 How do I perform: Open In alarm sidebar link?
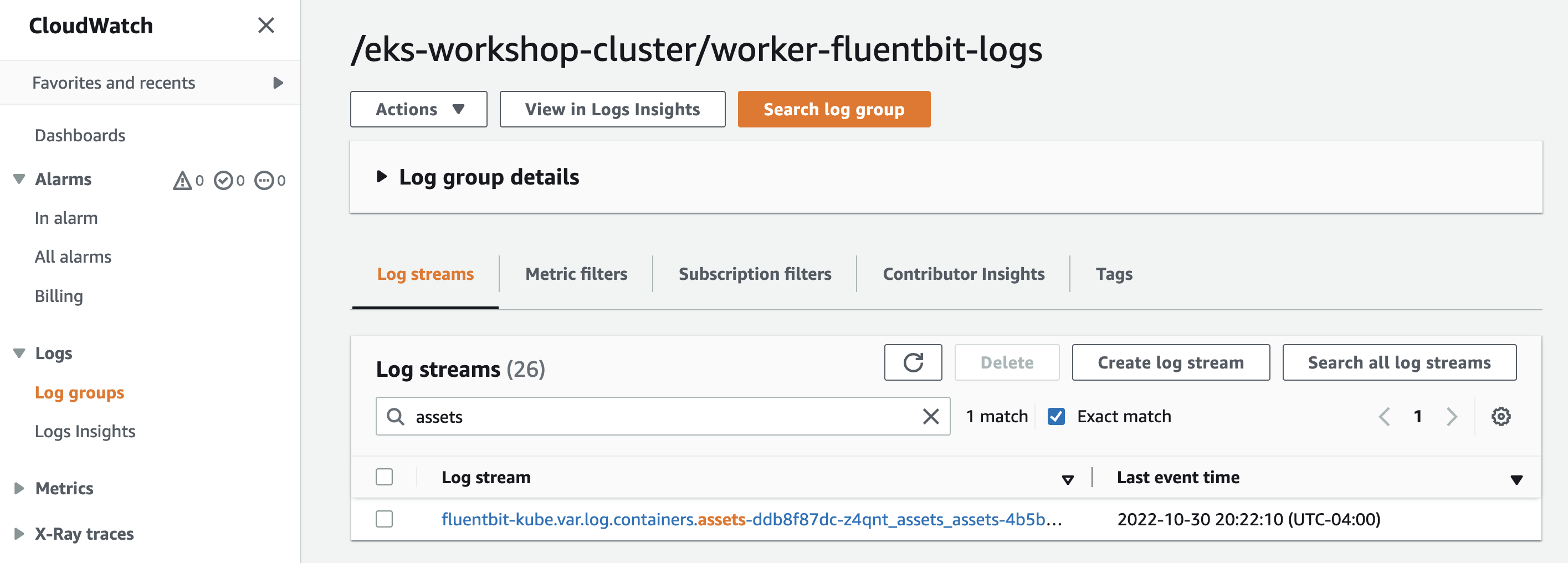tap(66, 218)
